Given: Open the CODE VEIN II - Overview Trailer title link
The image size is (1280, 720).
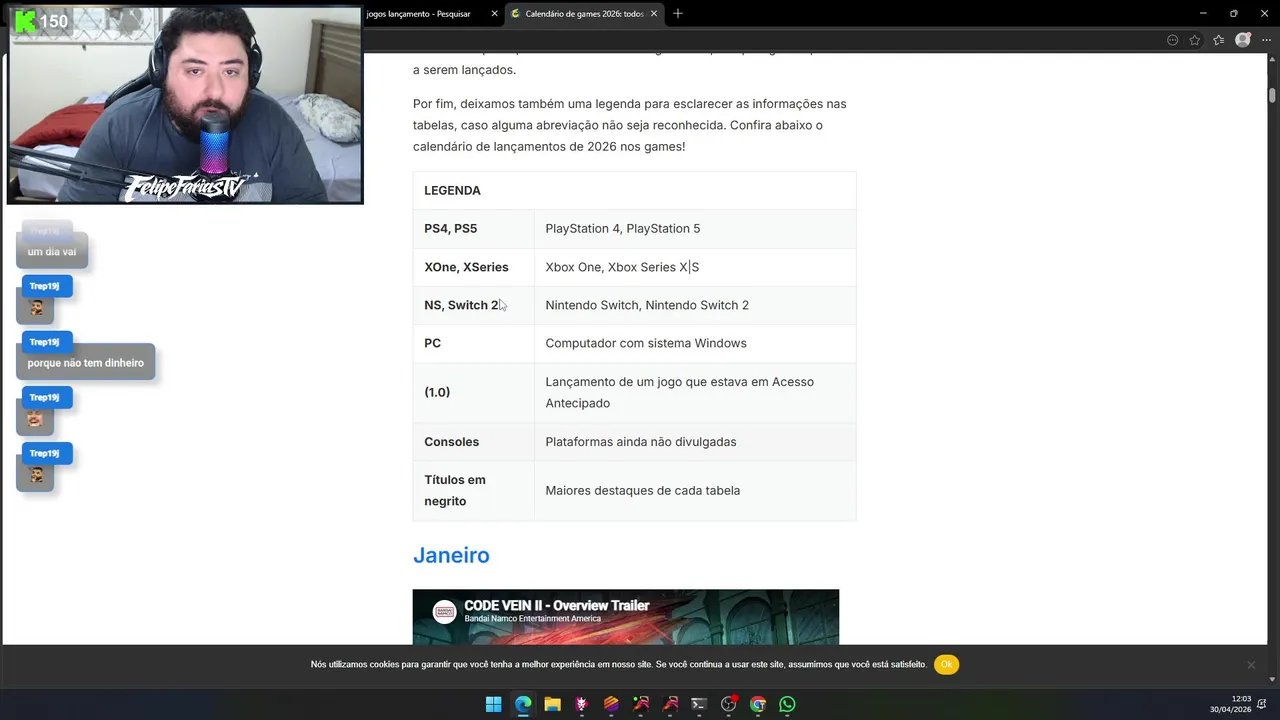Looking at the screenshot, I should click(x=557, y=605).
